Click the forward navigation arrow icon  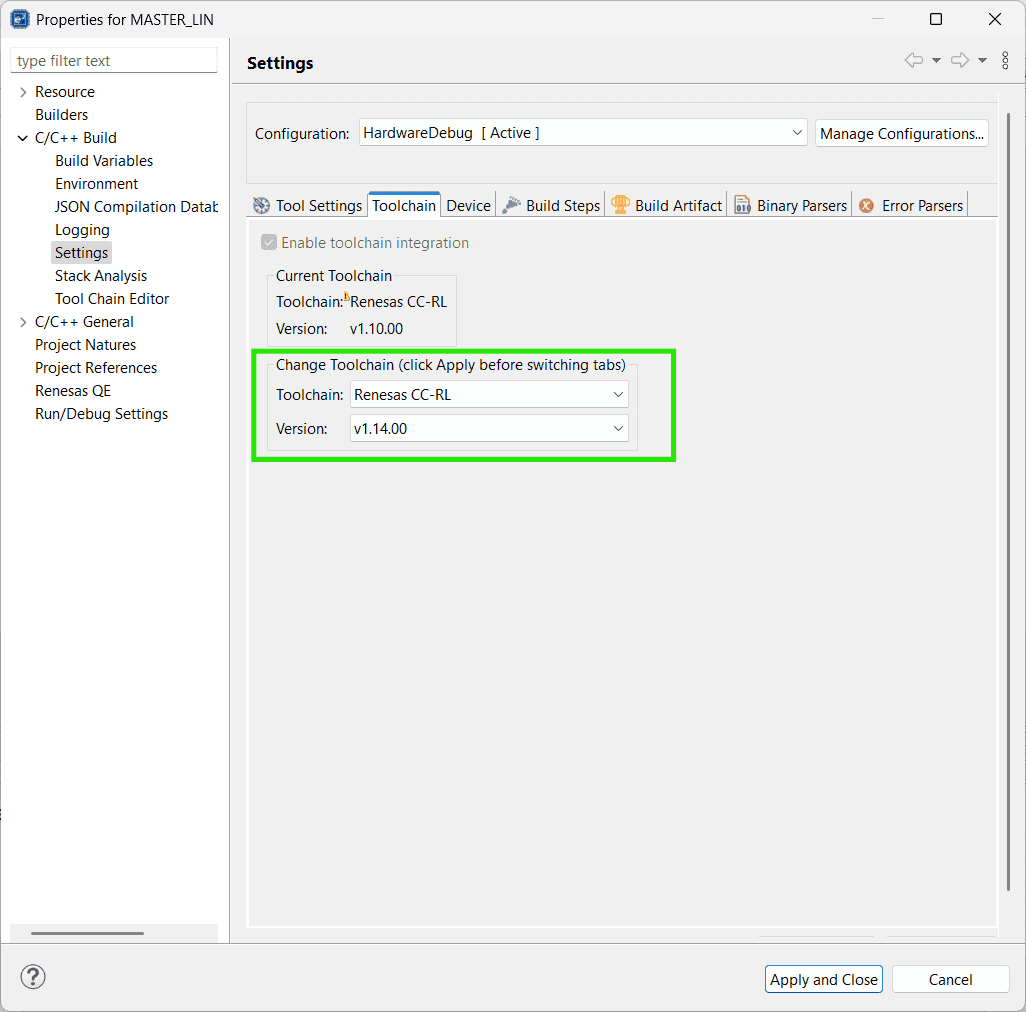pyautogui.click(x=959, y=61)
